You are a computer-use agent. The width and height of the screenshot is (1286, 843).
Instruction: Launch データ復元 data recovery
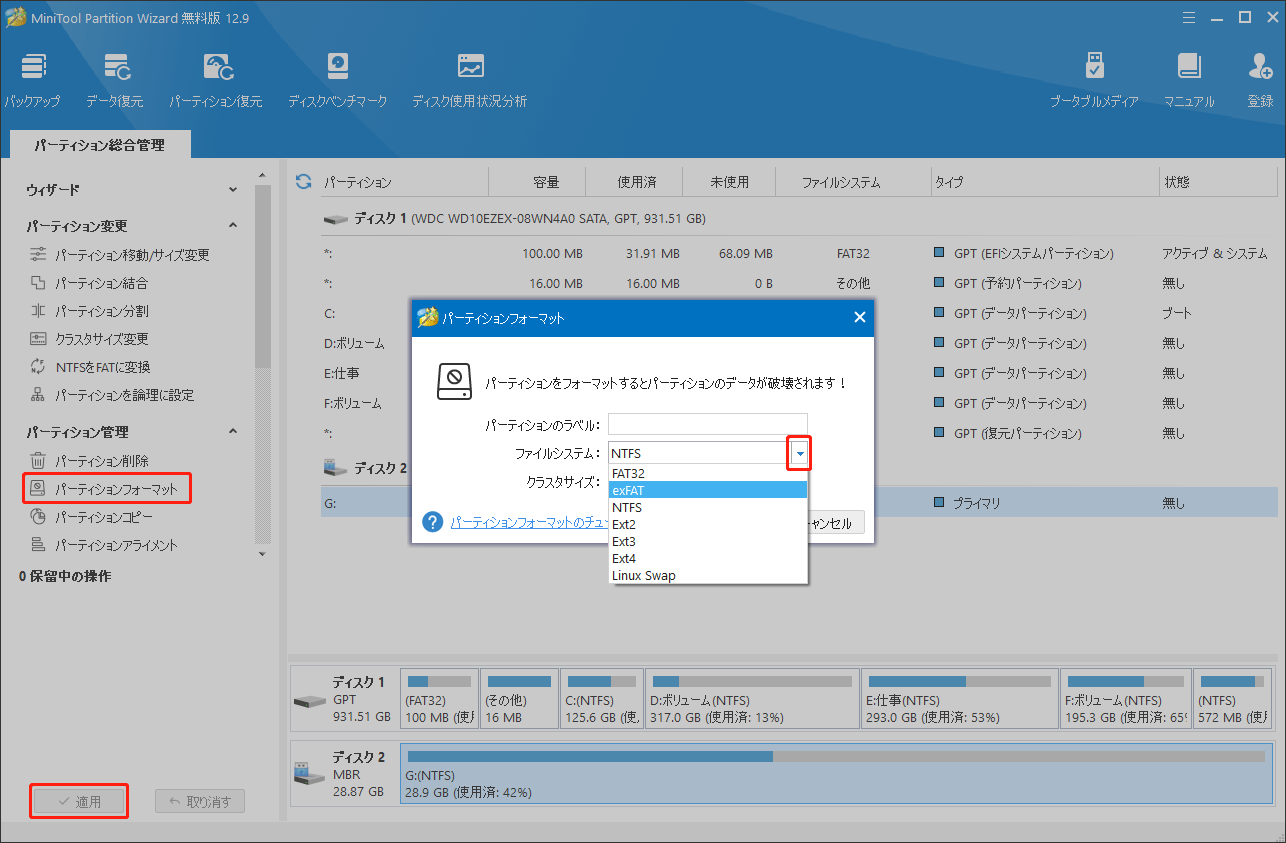(x=114, y=81)
